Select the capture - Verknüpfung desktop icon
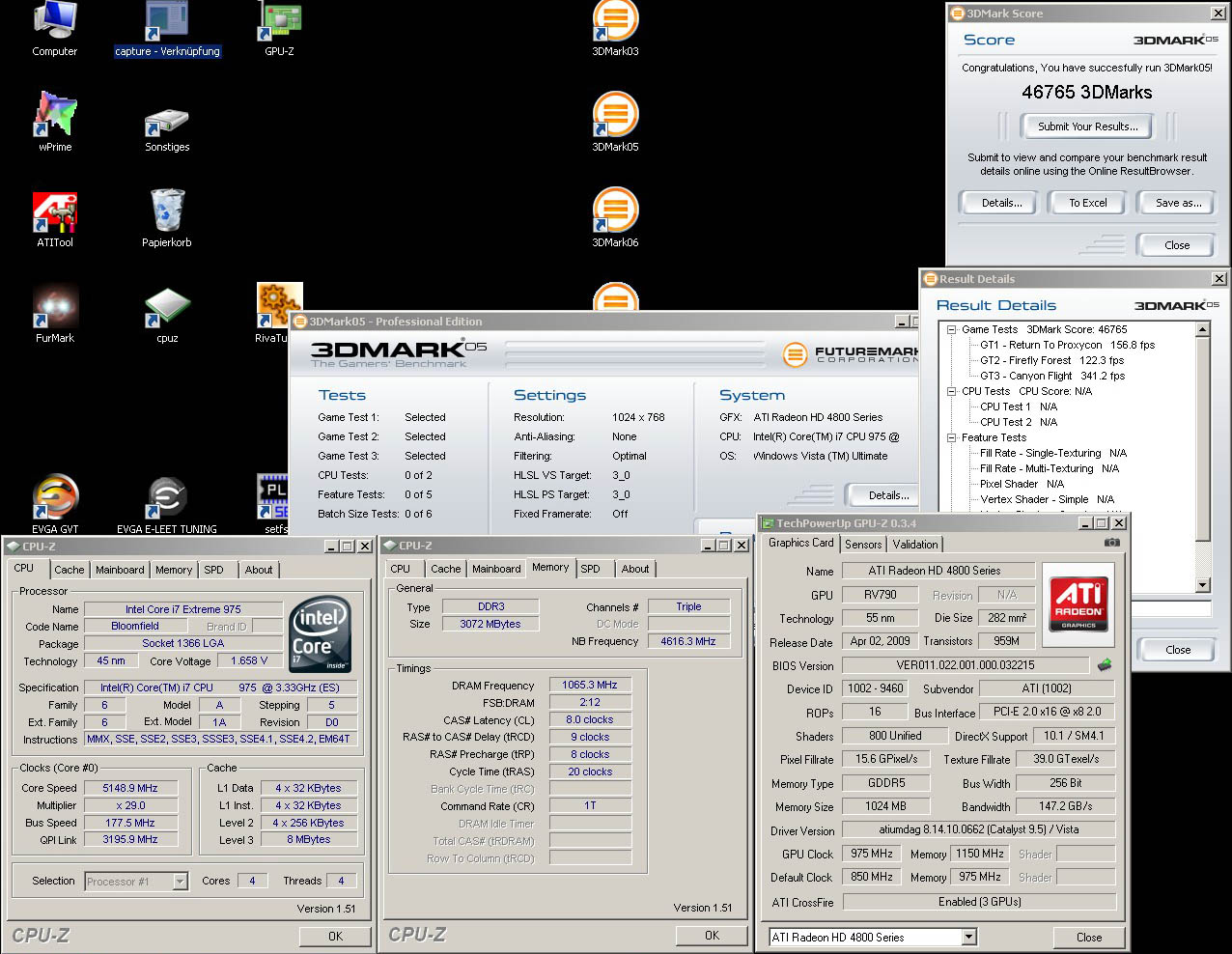This screenshot has width=1232, height=954. 167,29
